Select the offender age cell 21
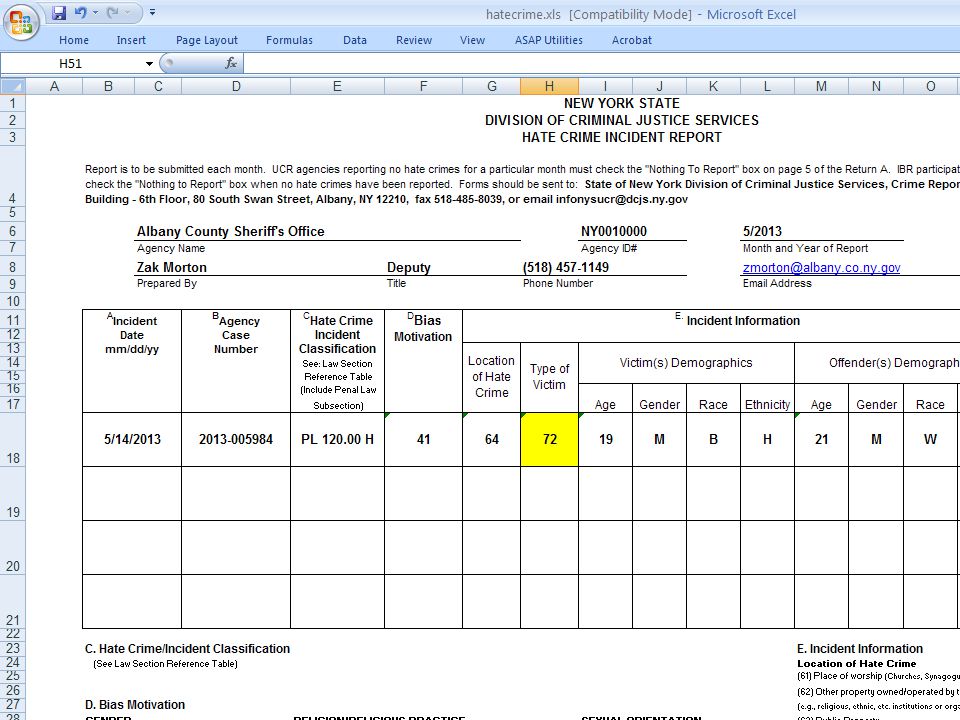Image resolution: width=960 pixels, height=720 pixels. pos(821,440)
